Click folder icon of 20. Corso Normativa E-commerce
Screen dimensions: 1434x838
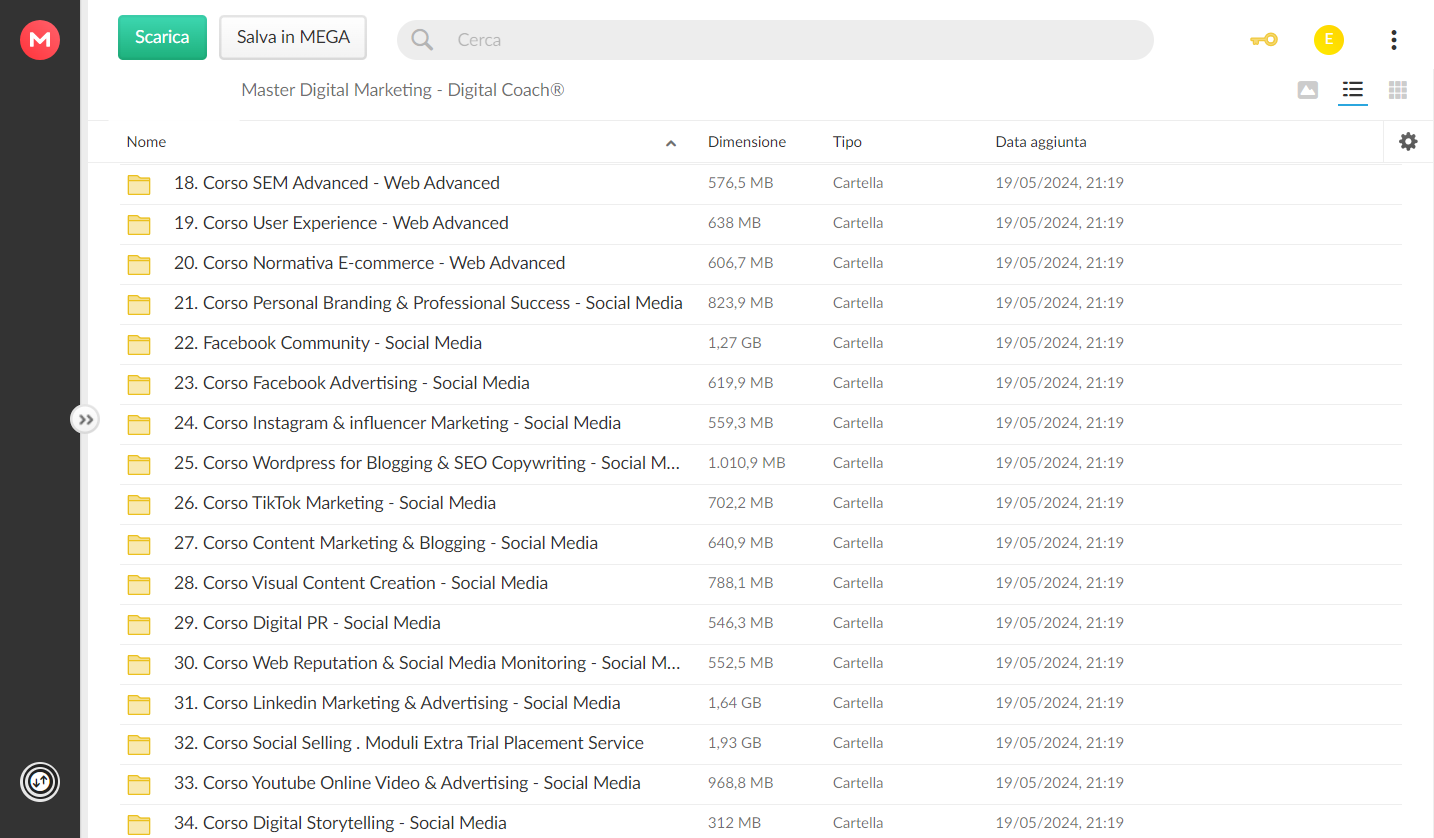139,264
